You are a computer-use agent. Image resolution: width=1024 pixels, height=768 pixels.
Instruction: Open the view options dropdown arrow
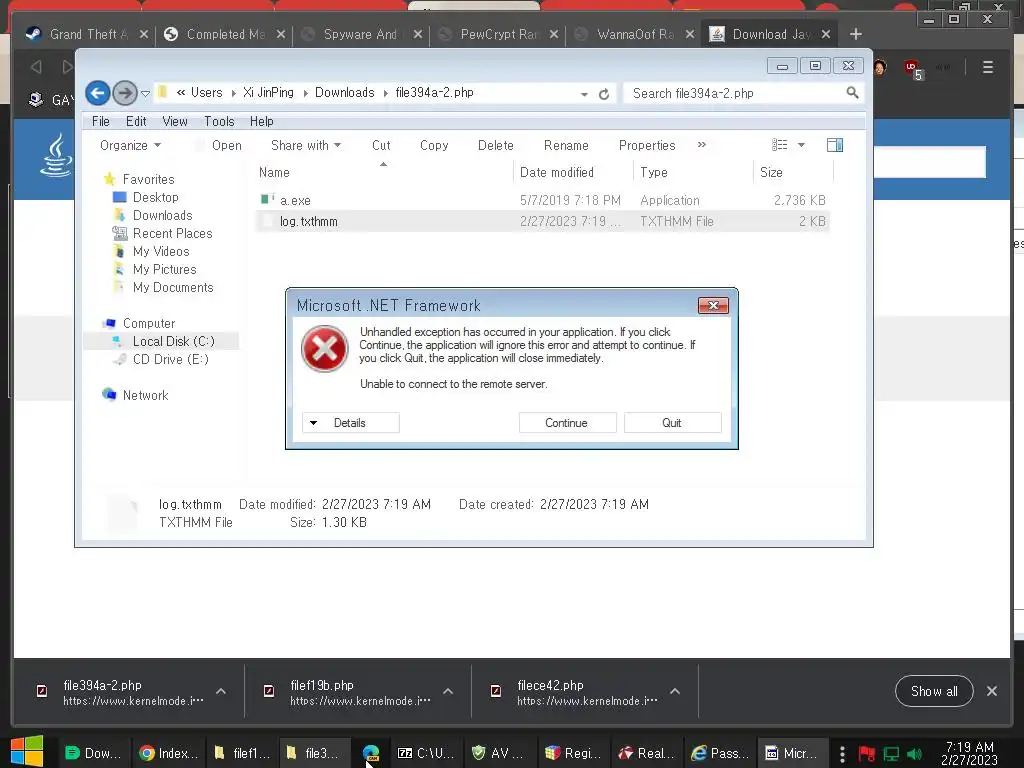point(801,145)
